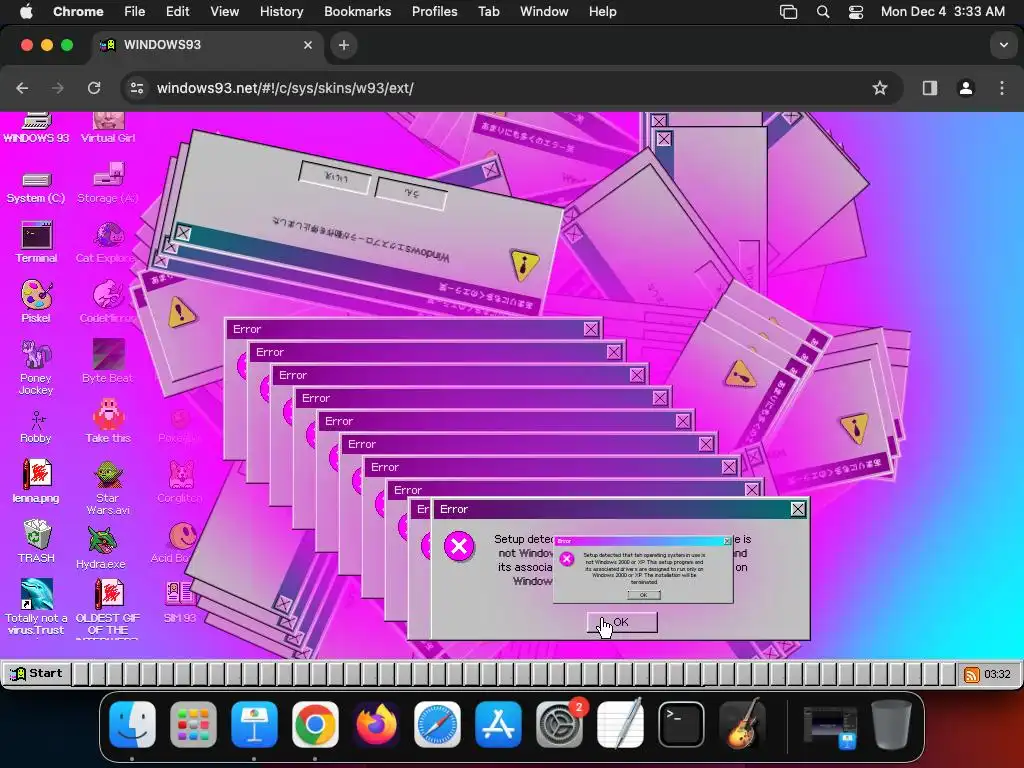
Task: Click OK in the tiny nested Error dialog
Action: click(x=644, y=595)
